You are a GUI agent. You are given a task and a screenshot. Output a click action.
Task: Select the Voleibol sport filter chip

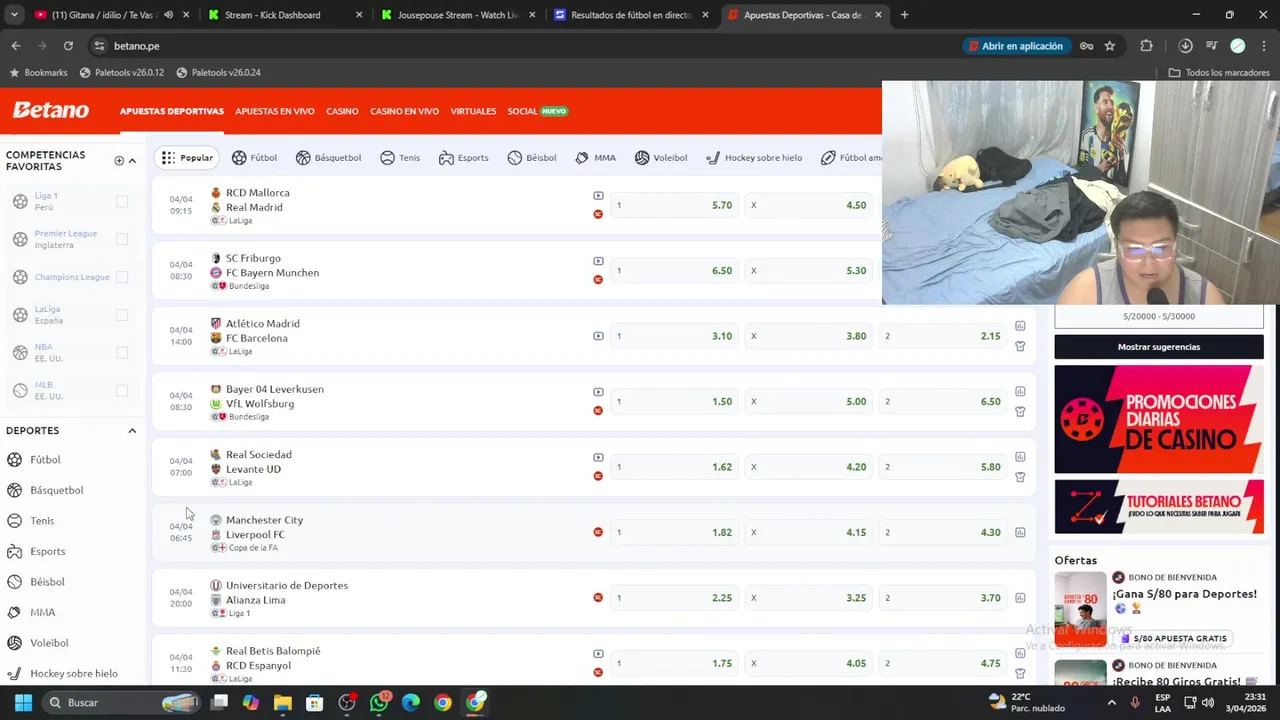click(x=660, y=158)
